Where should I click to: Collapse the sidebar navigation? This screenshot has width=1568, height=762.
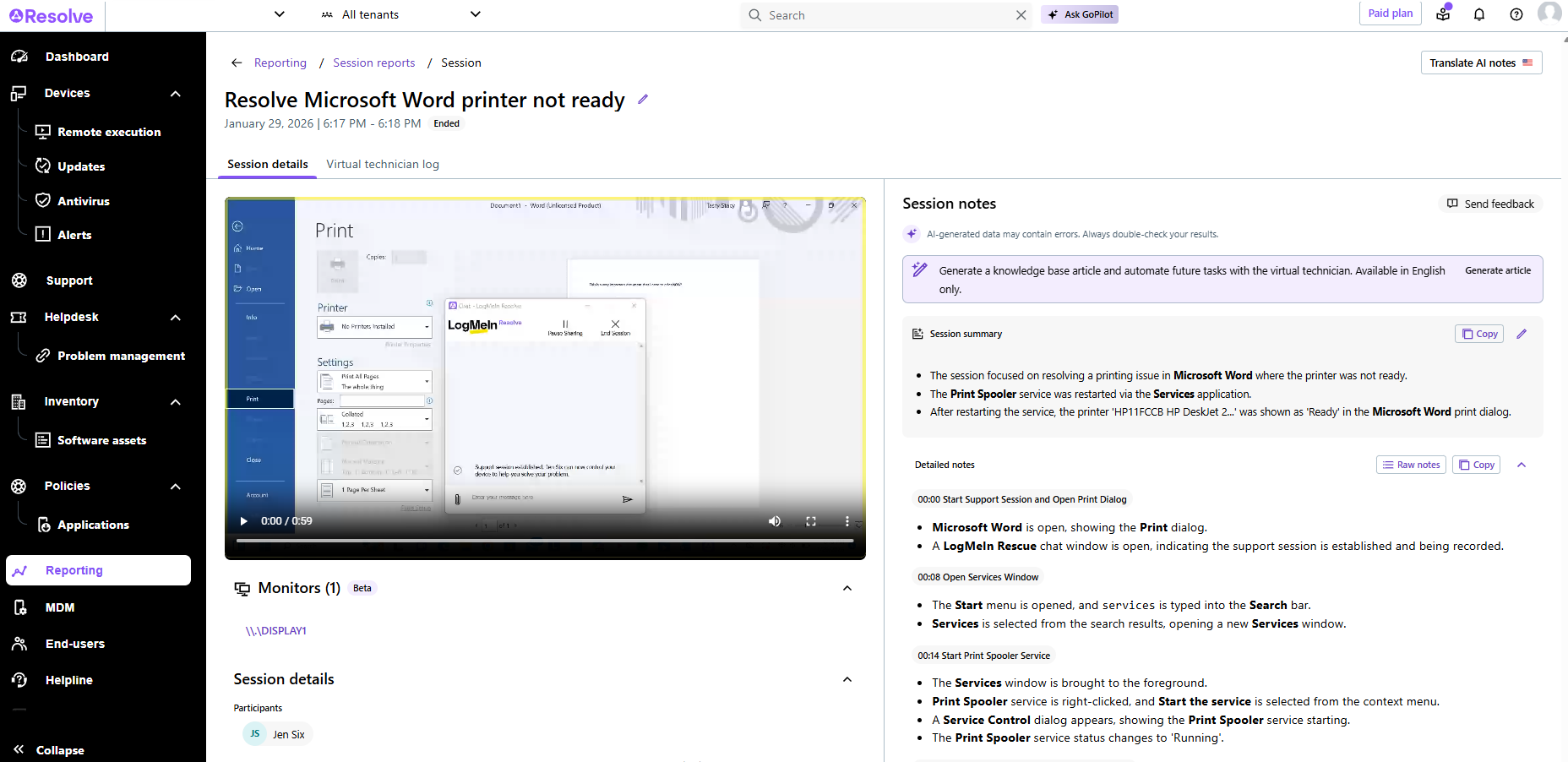click(49, 749)
